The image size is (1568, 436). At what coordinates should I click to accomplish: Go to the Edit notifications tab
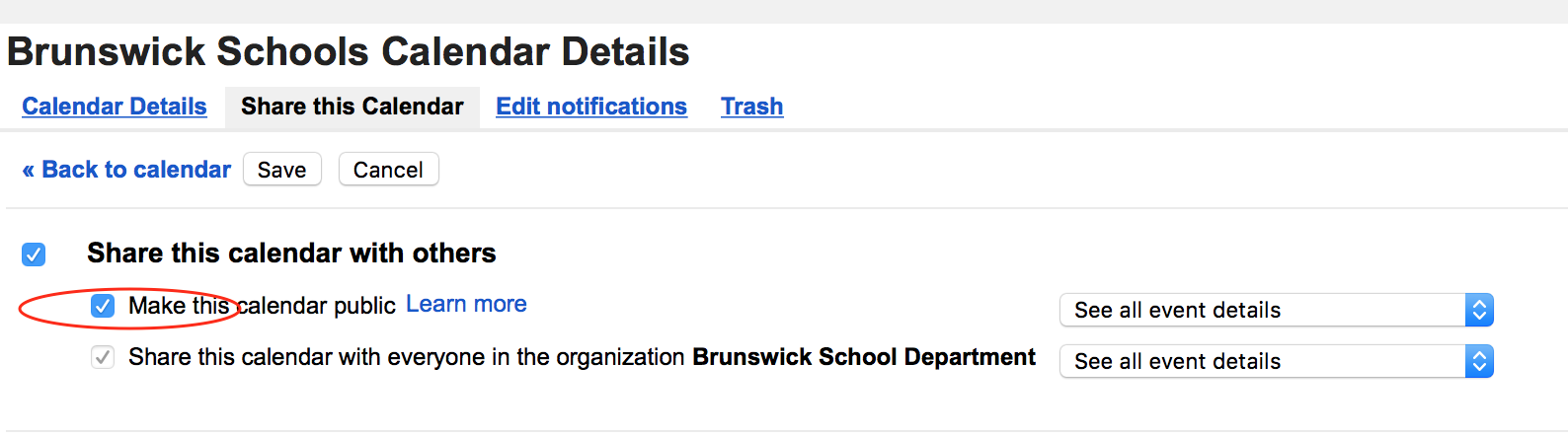click(x=591, y=107)
